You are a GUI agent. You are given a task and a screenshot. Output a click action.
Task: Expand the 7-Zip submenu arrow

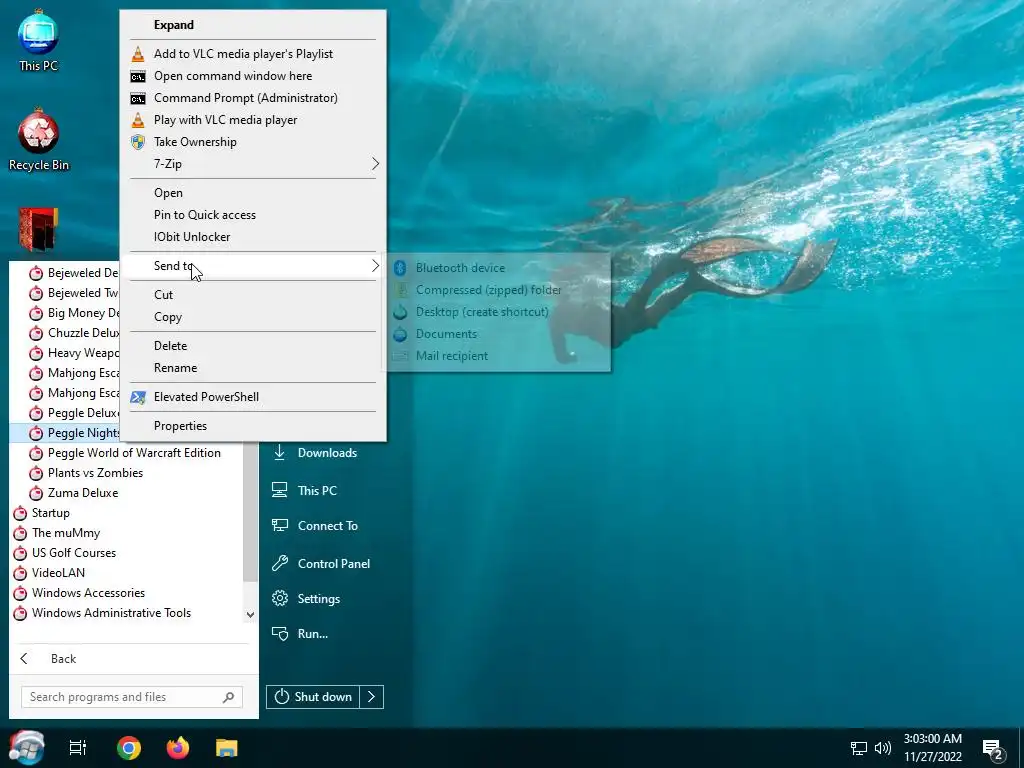pyautogui.click(x=375, y=164)
